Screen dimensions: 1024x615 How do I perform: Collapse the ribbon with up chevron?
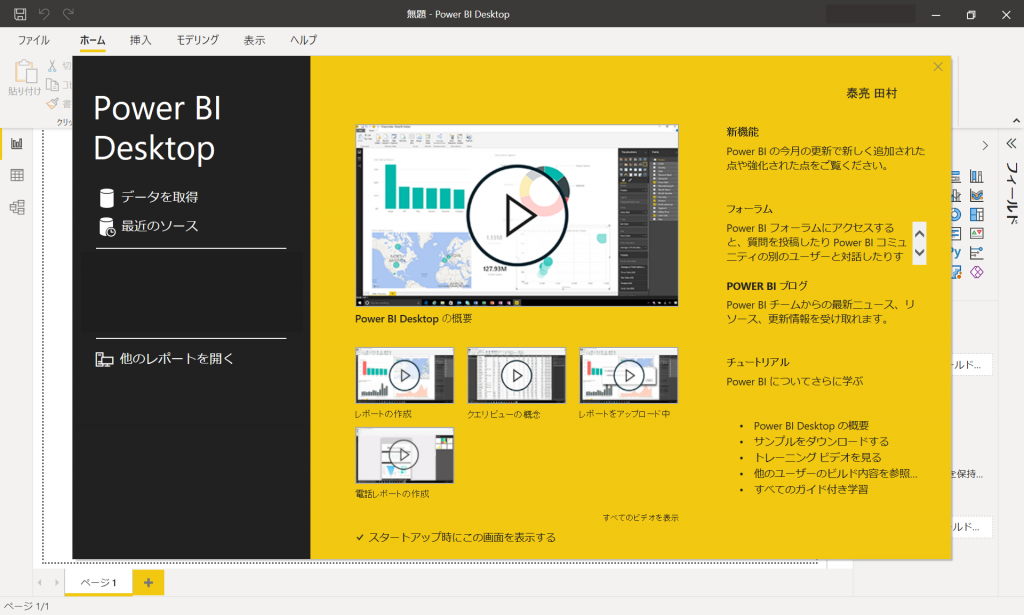1016,121
